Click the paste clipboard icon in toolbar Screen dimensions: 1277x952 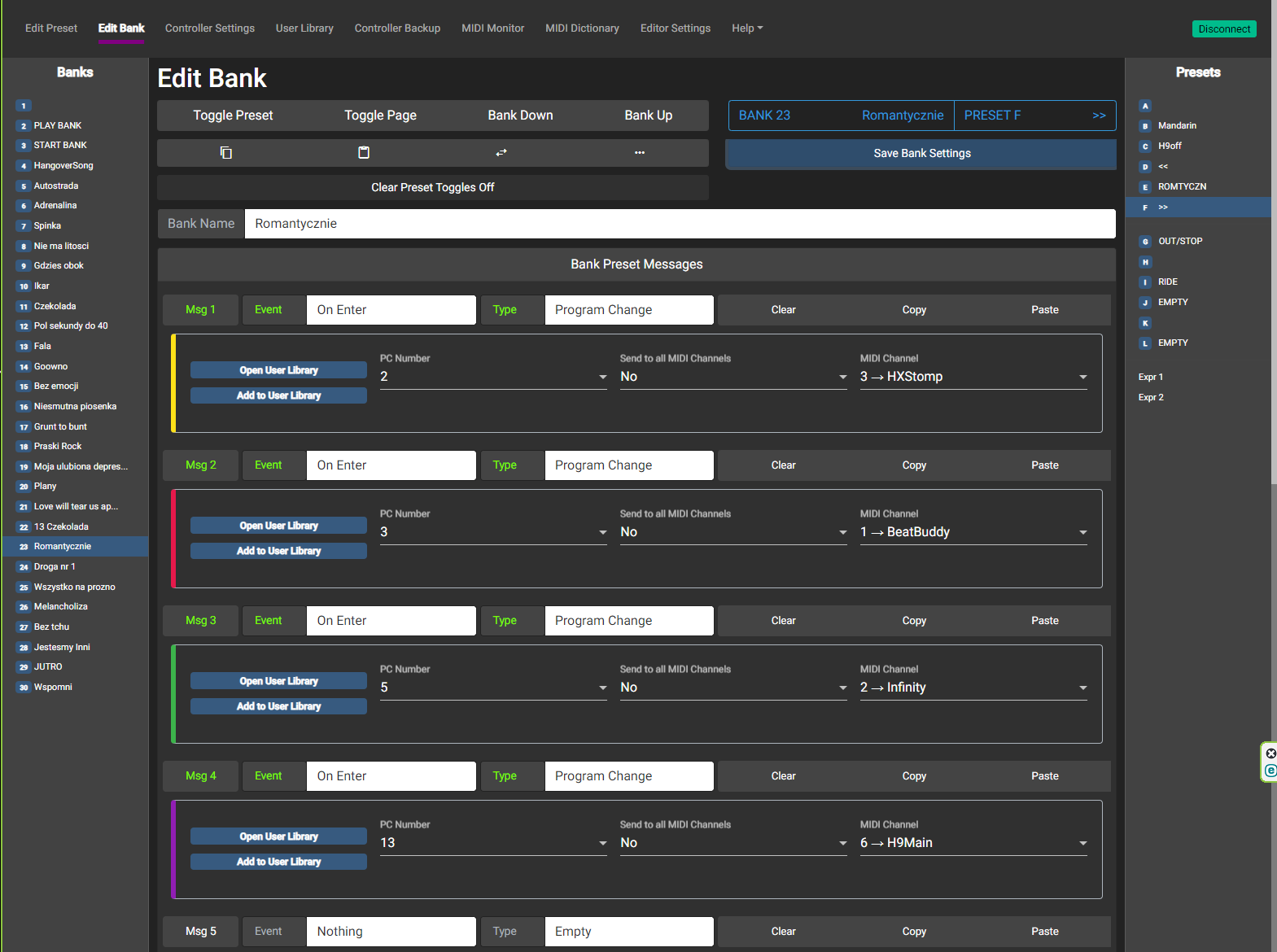point(364,153)
